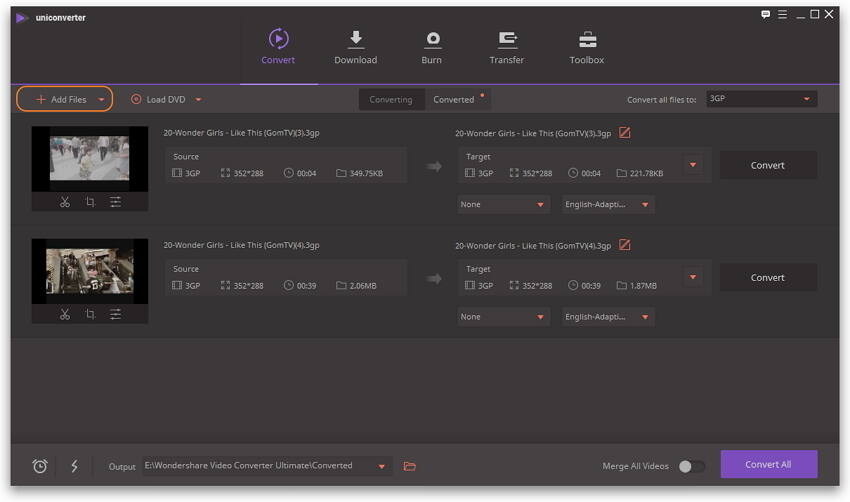Viewport: 850px width, 502px height.
Task: Open the hamburger menu icon
Action: pos(782,15)
